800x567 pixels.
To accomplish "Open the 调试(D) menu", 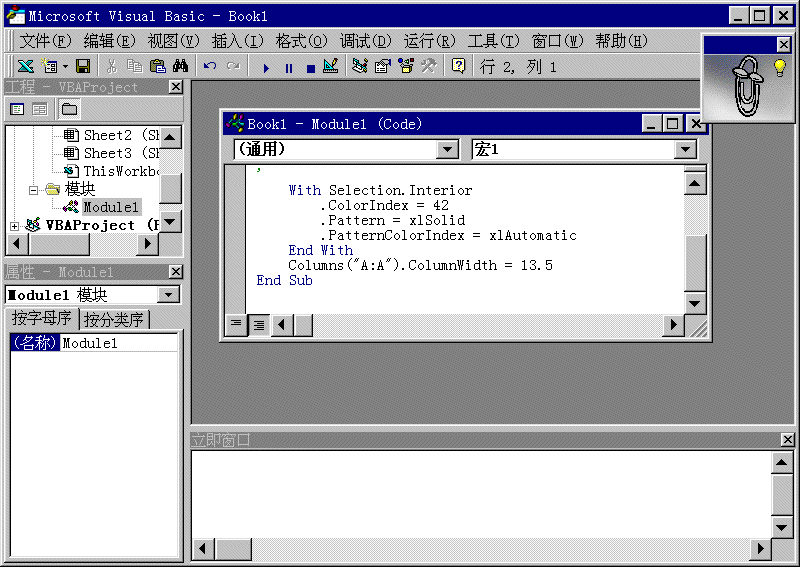I will point(365,41).
